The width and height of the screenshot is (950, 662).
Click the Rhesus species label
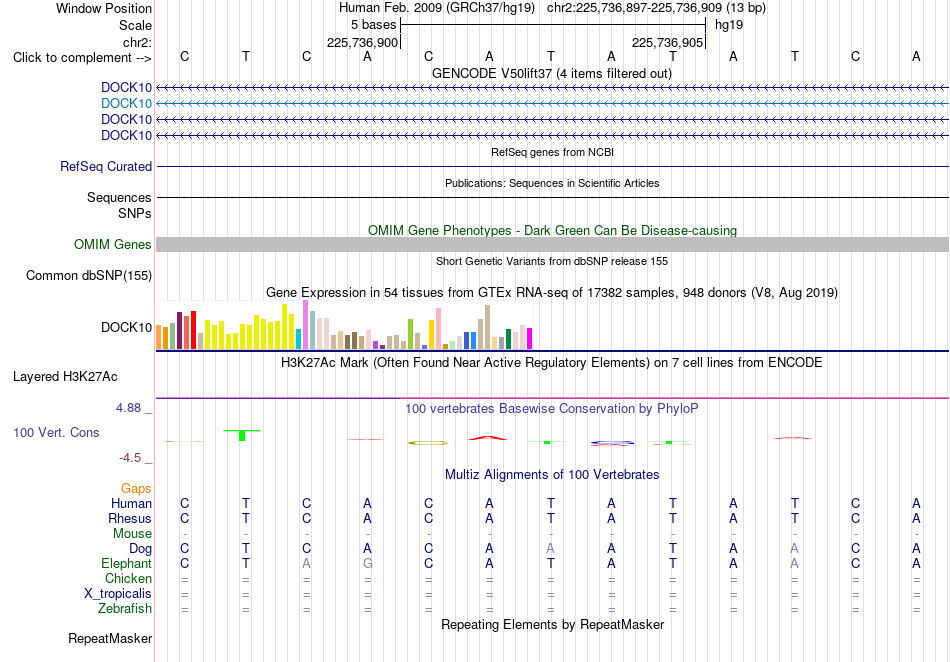point(130,518)
